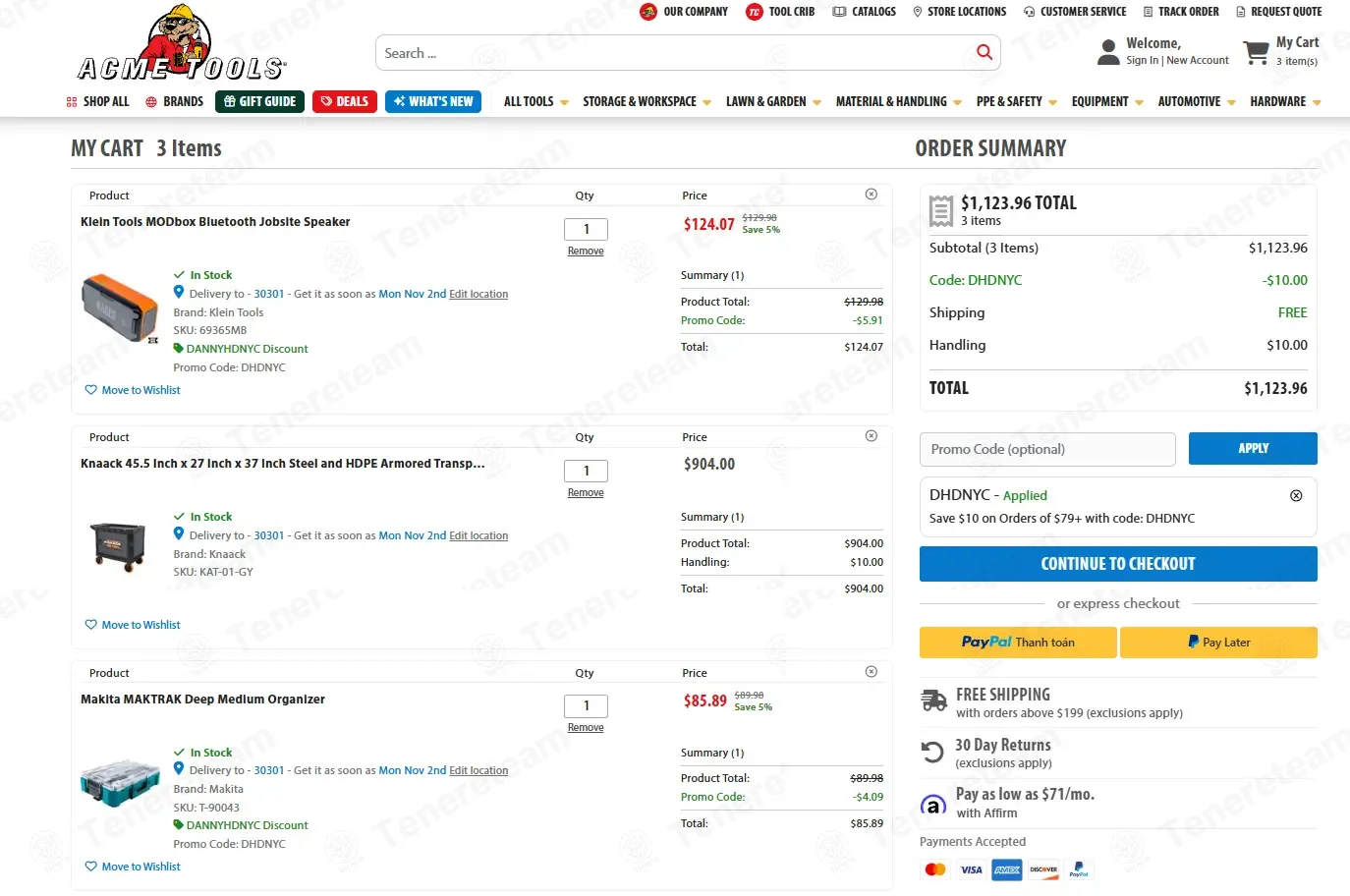Viewport: 1350px width, 896px height.
Task: Open Catalogs in top bar
Action: [x=865, y=12]
